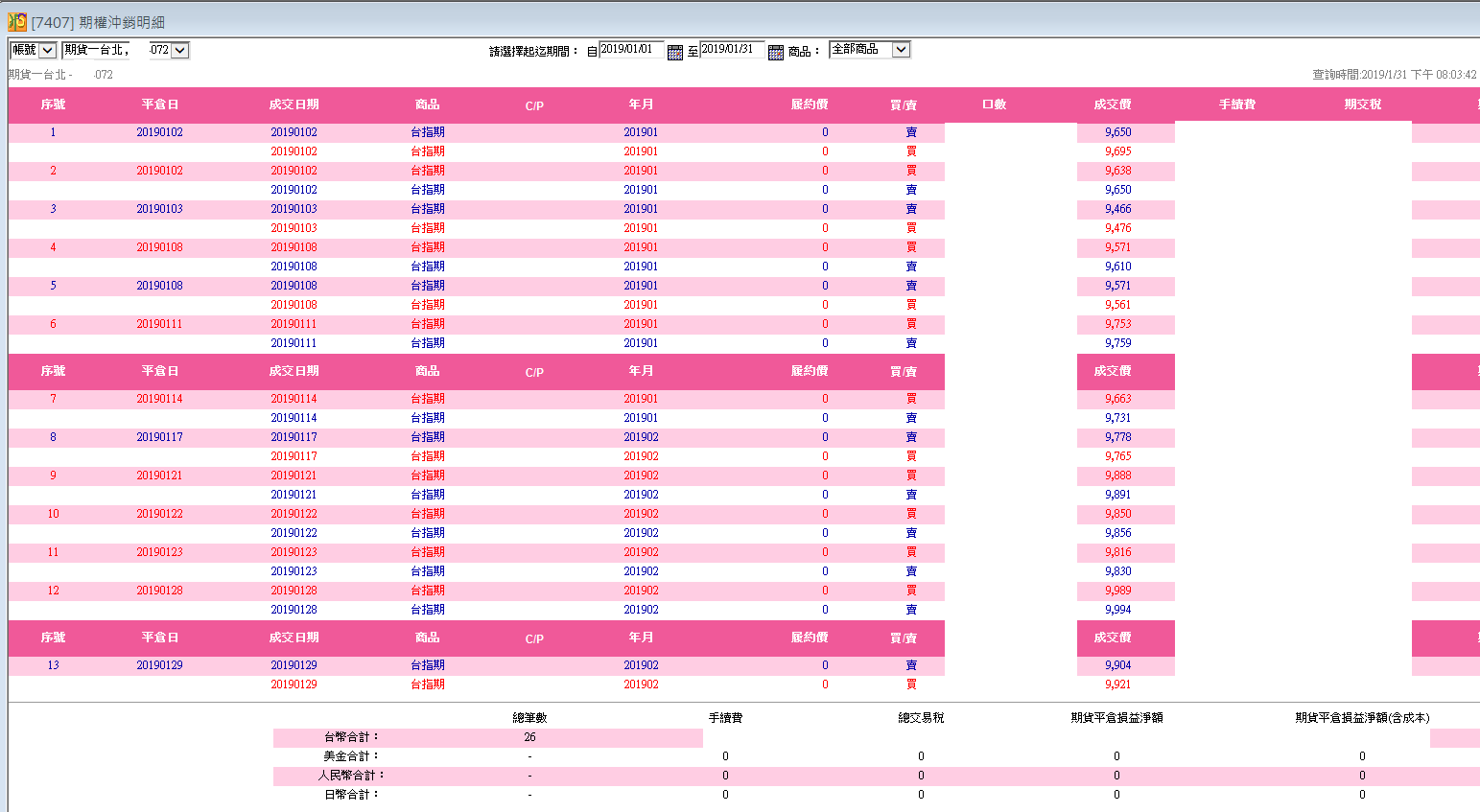Select the price cell 9,466
This screenshot has height=812, width=1480.
pos(1117,209)
